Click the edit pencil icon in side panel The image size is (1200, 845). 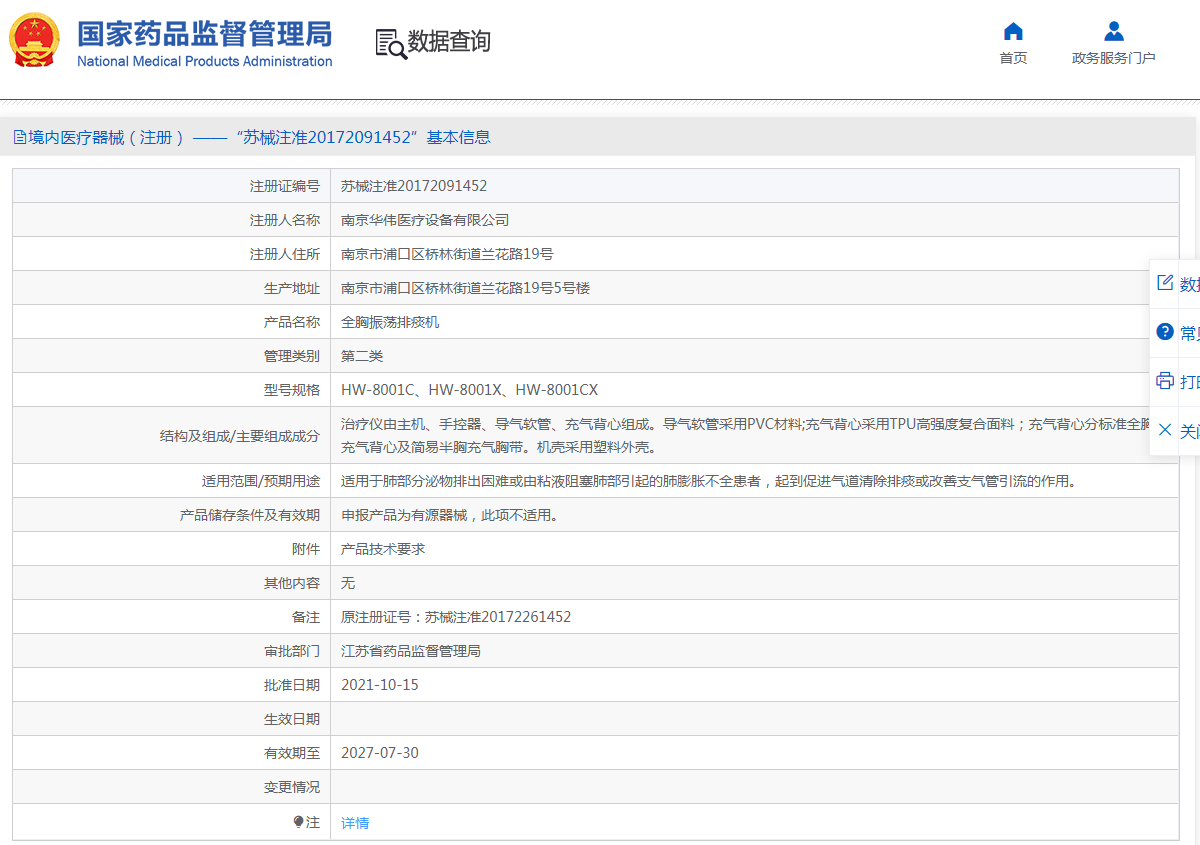pyautogui.click(x=1165, y=283)
